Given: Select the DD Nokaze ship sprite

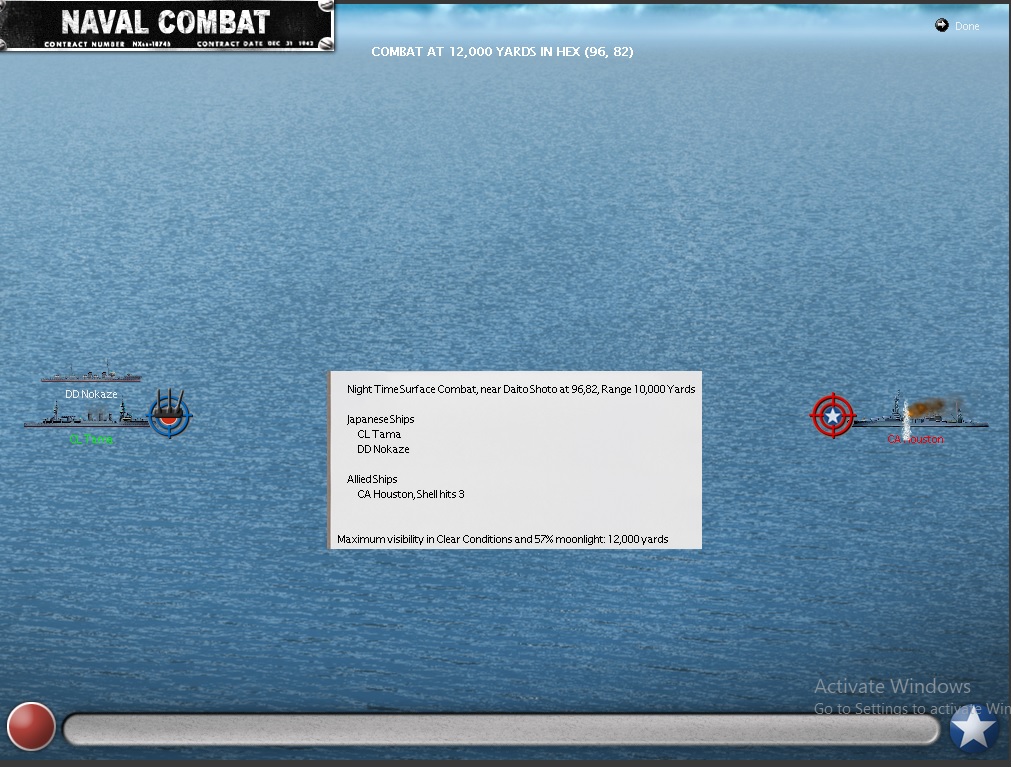Looking at the screenshot, I should click(90, 373).
